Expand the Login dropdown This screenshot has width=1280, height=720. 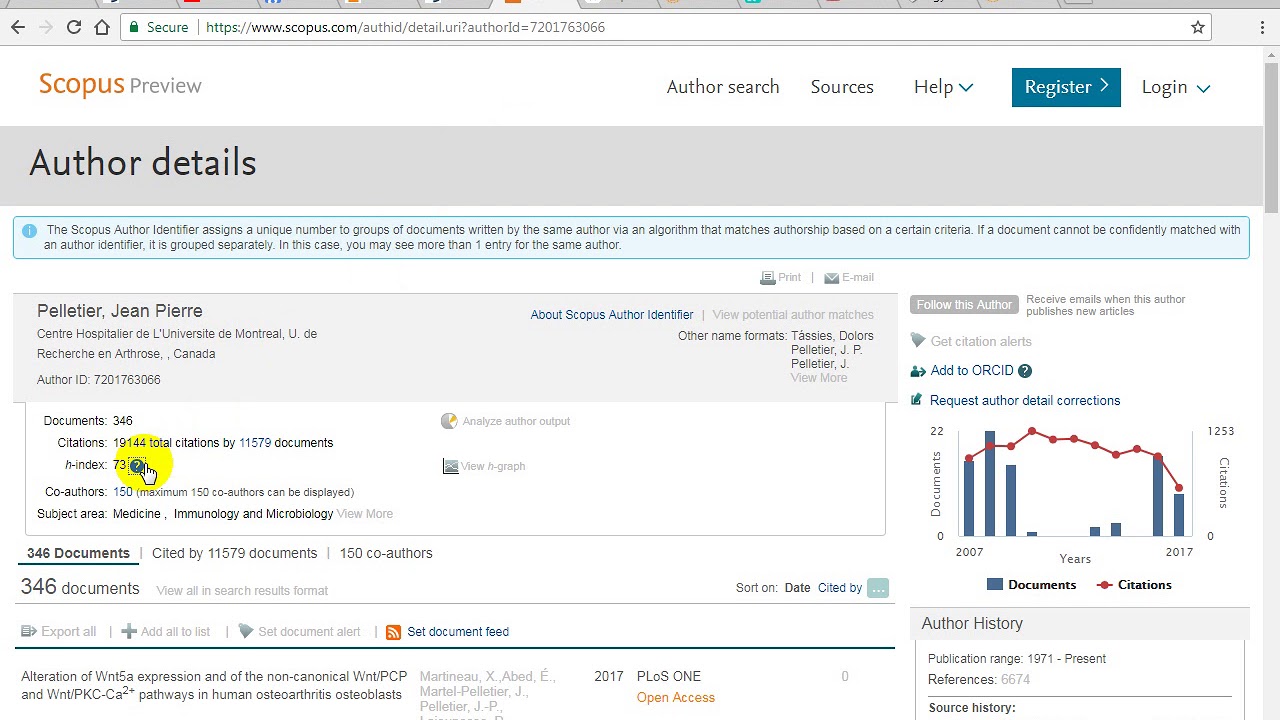pos(1175,87)
